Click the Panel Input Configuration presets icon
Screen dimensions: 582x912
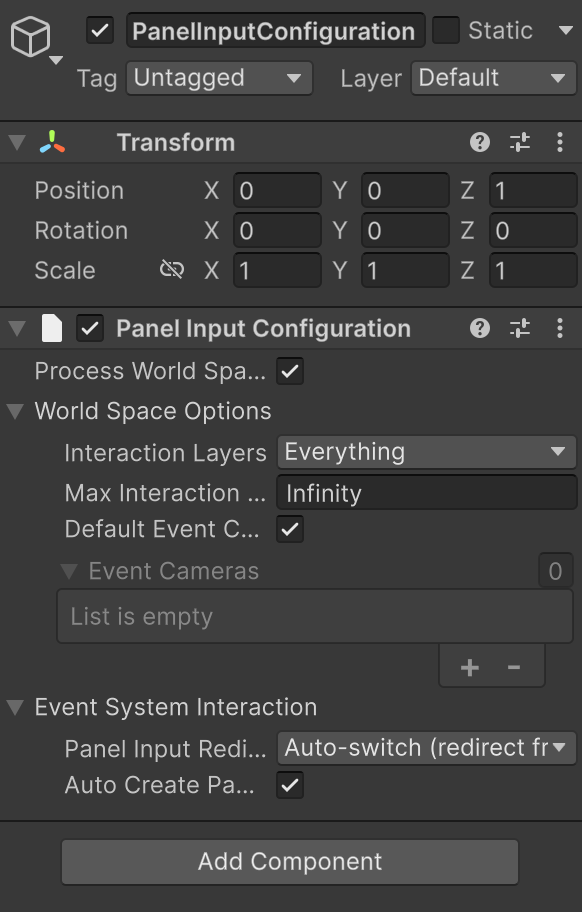click(519, 328)
